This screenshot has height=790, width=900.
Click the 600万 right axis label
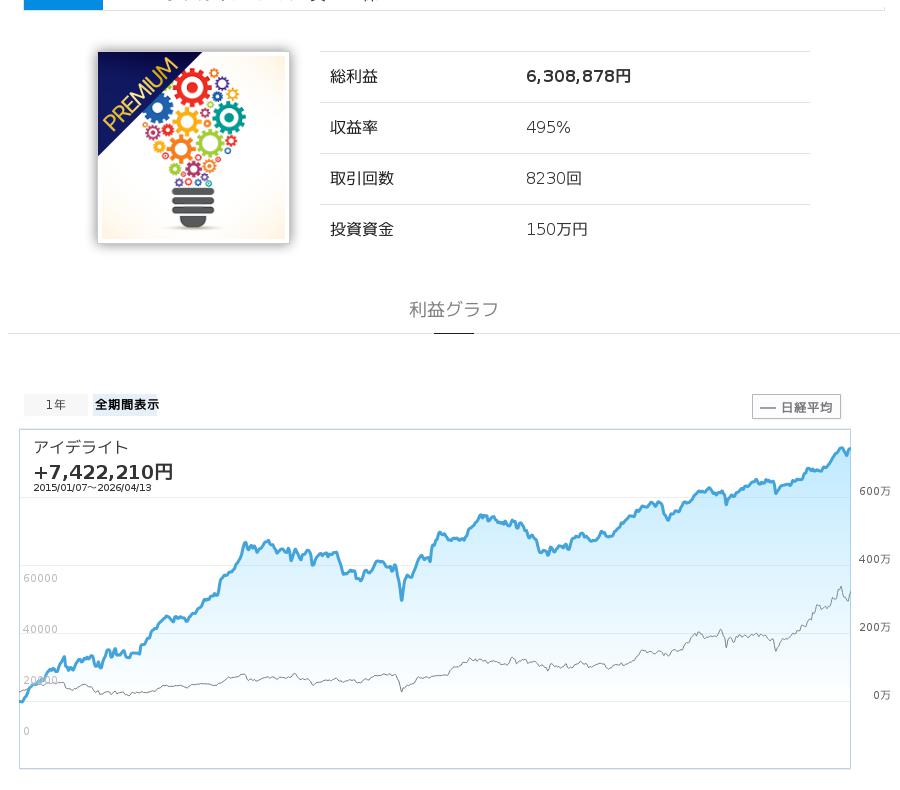[x=874, y=491]
